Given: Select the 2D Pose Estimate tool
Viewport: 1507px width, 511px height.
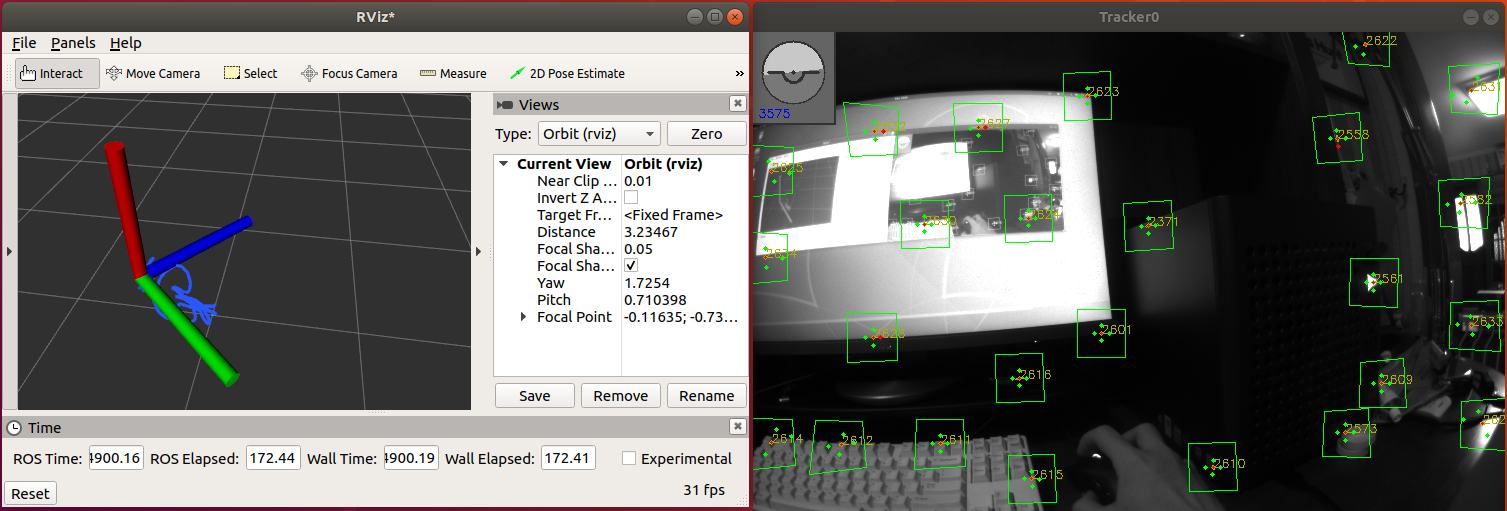Looking at the screenshot, I should point(567,73).
